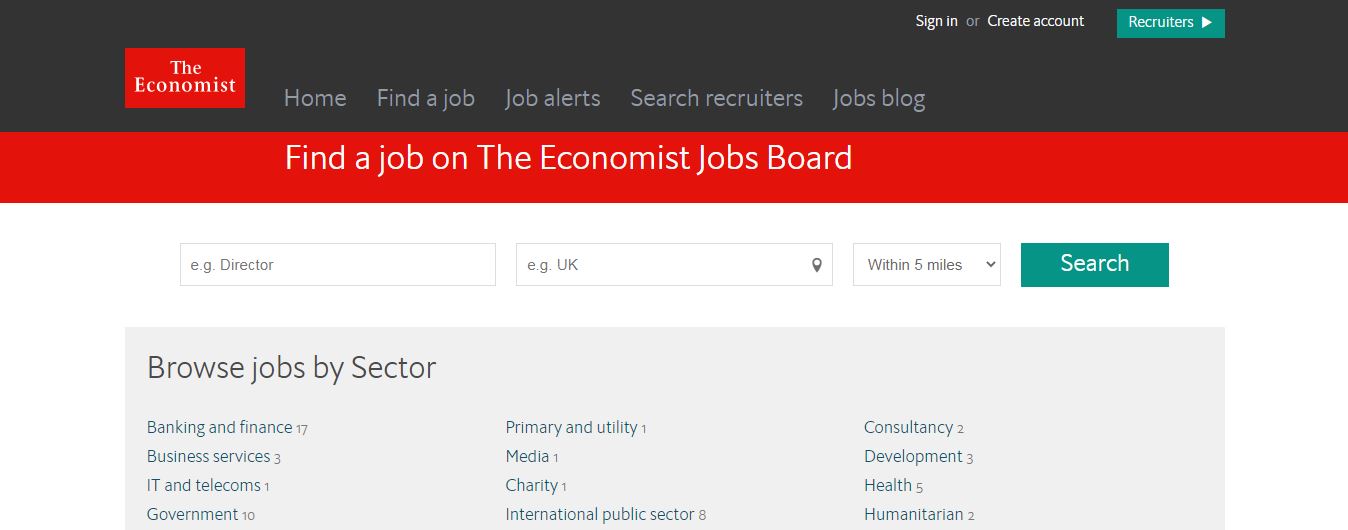Screen dimensions: 1348x530
Task: Click the Sign in link
Action: pos(936,21)
